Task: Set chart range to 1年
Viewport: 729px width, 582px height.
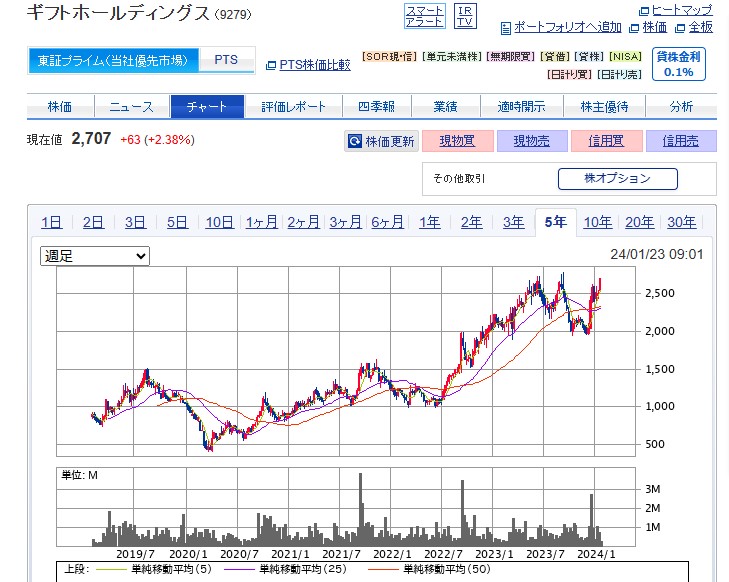Action: (430, 222)
